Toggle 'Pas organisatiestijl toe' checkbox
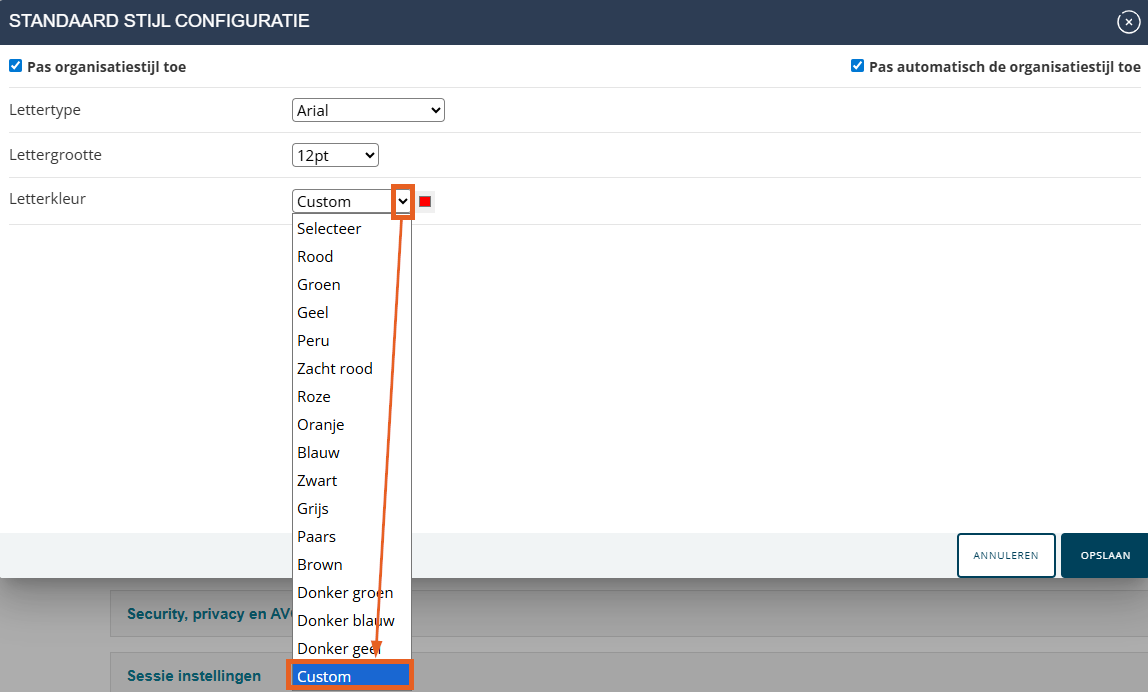The image size is (1148, 692). (x=15, y=66)
